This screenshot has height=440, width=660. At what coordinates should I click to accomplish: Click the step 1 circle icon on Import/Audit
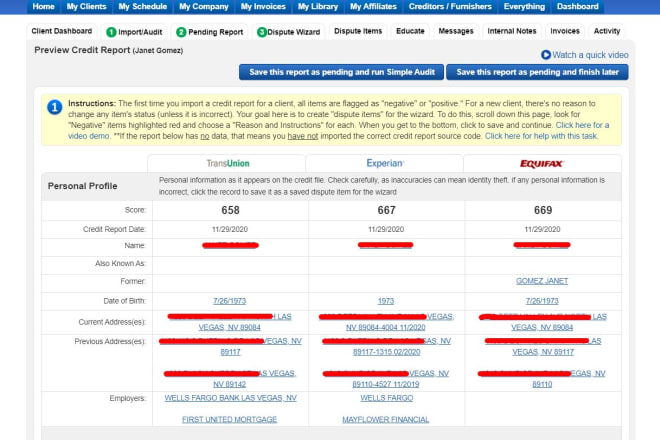111,32
